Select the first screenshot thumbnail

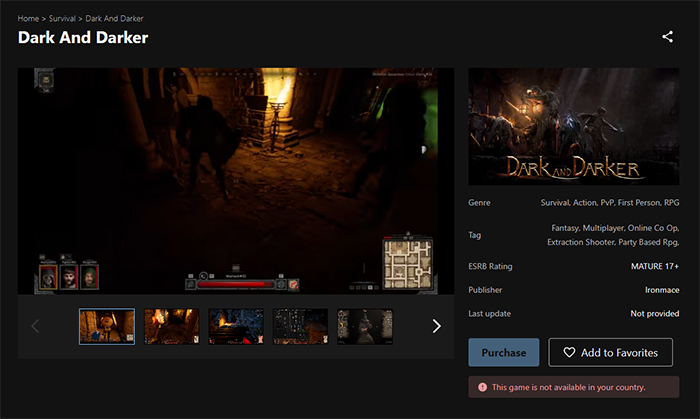tap(107, 327)
